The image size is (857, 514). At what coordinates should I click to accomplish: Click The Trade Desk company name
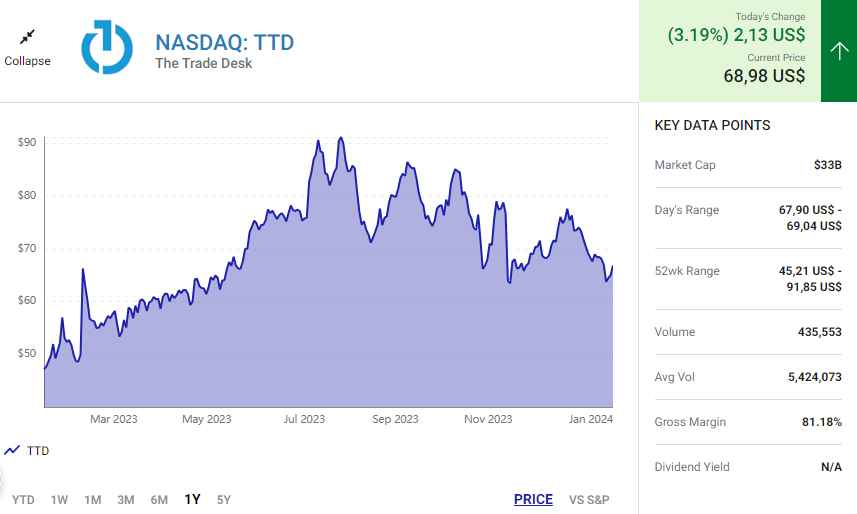(x=203, y=64)
